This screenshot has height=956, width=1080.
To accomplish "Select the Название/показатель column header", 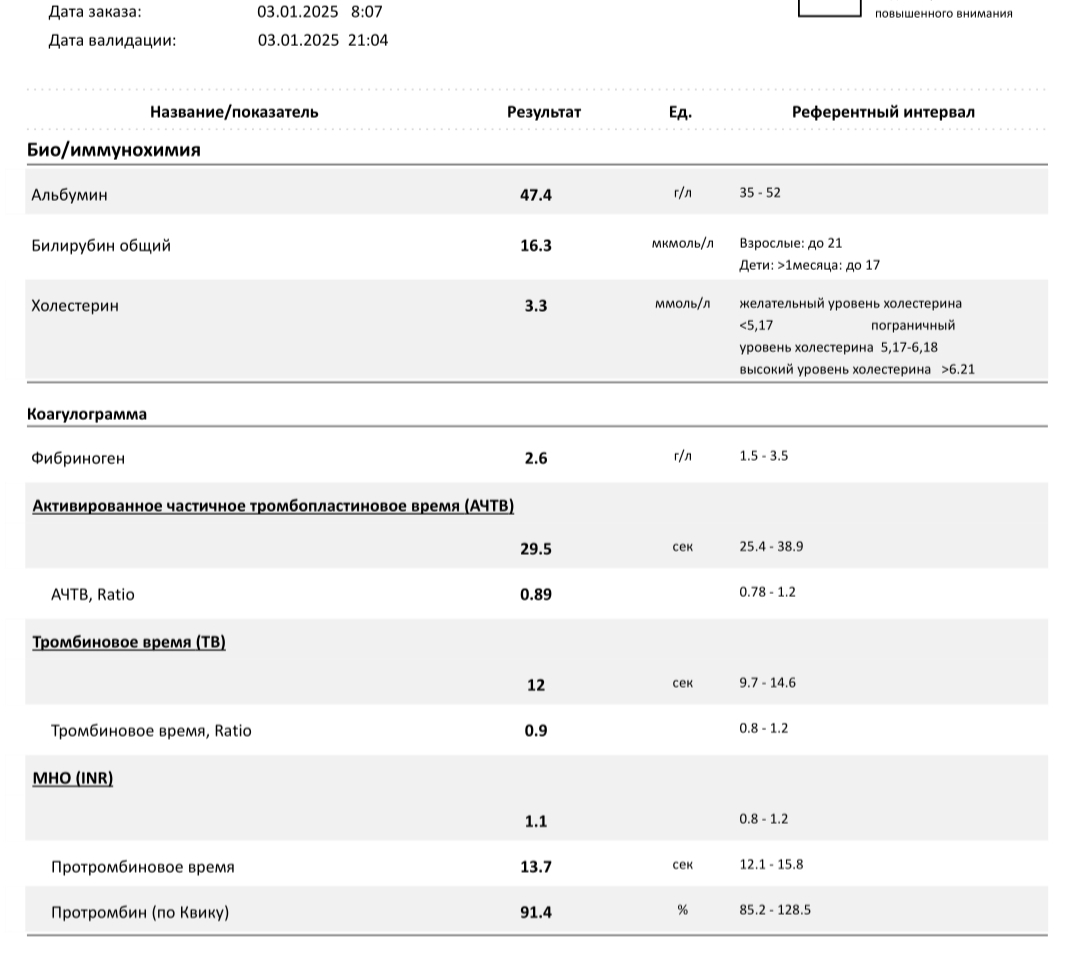I will click(x=234, y=112).
